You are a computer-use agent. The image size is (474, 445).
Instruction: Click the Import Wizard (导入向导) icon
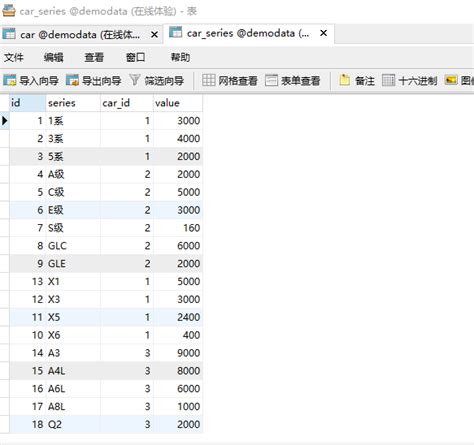tap(9, 80)
